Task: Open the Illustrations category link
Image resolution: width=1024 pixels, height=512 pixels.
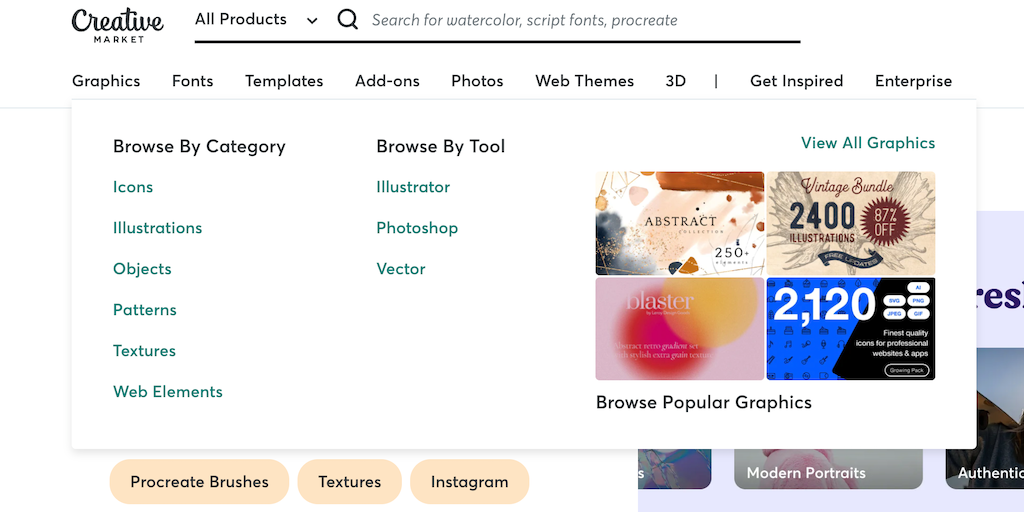Action: click(157, 228)
